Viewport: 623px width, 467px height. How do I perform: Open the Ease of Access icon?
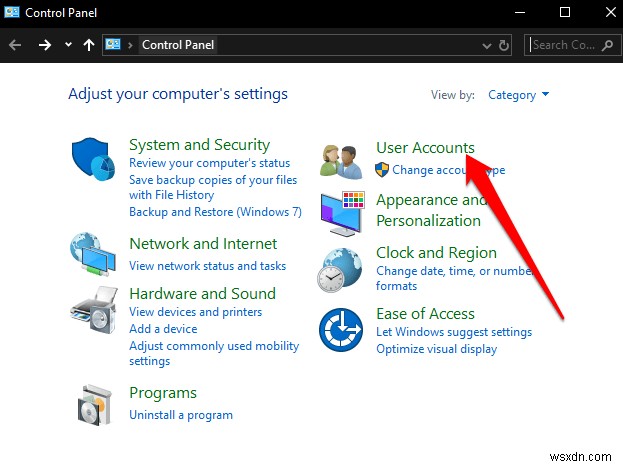click(341, 329)
